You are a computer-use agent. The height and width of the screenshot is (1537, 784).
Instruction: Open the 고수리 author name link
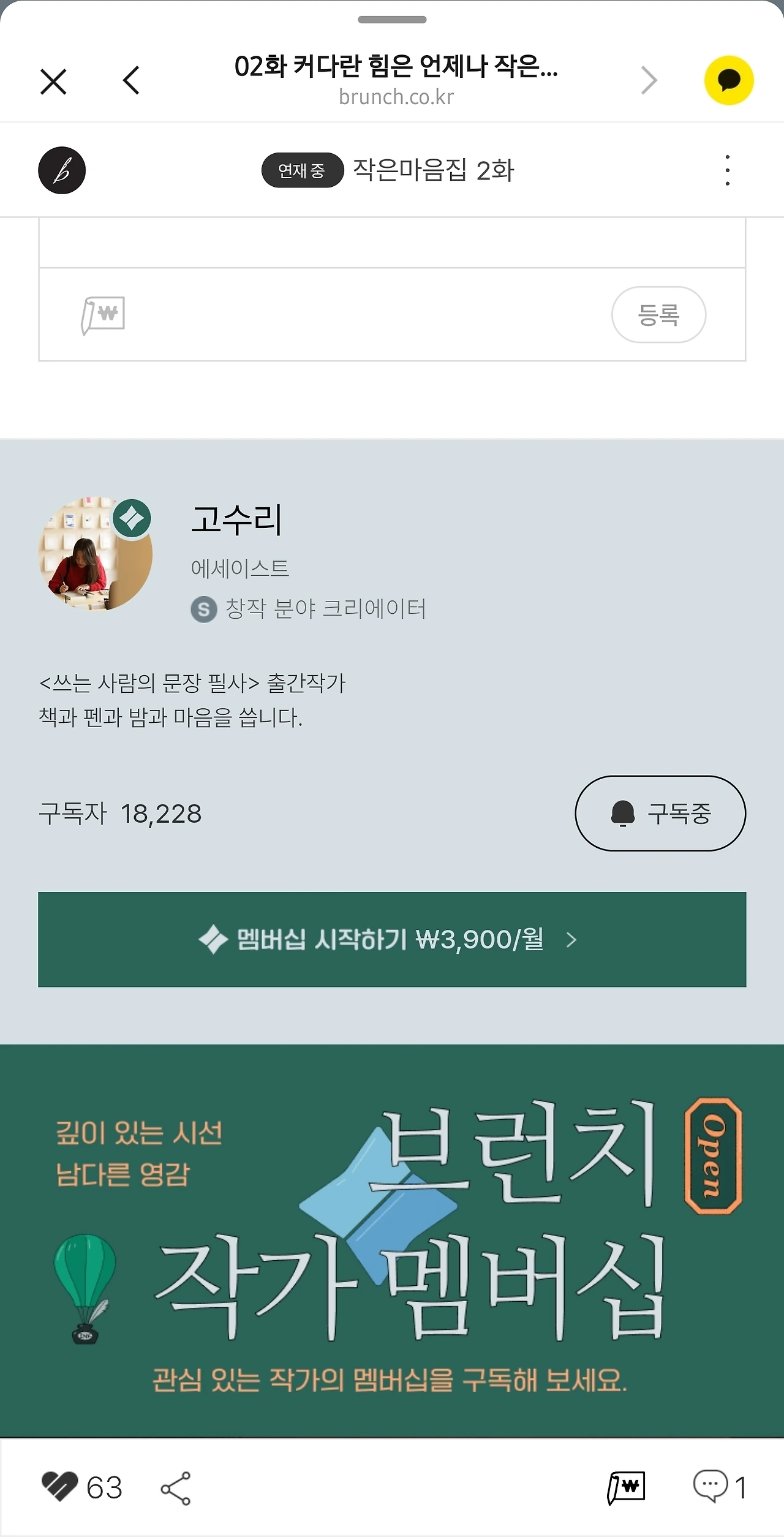(x=236, y=520)
